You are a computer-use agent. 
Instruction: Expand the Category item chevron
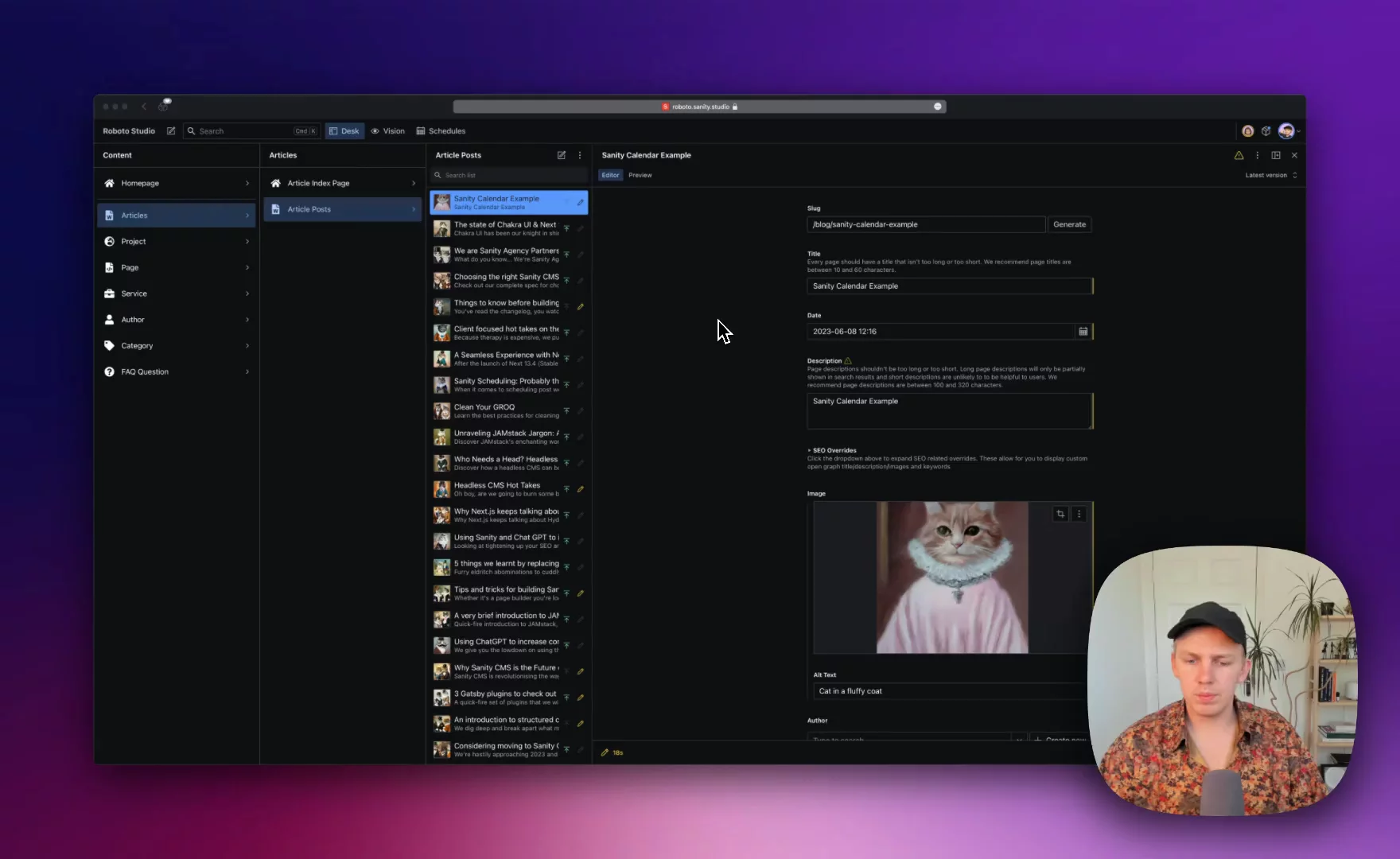247,346
